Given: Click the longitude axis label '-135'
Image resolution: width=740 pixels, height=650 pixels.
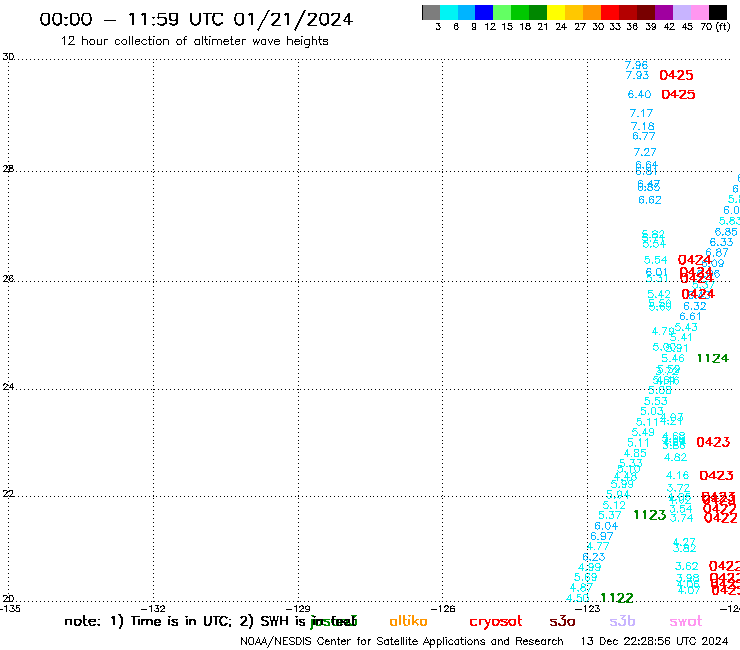Looking at the screenshot, I should coord(10,608).
